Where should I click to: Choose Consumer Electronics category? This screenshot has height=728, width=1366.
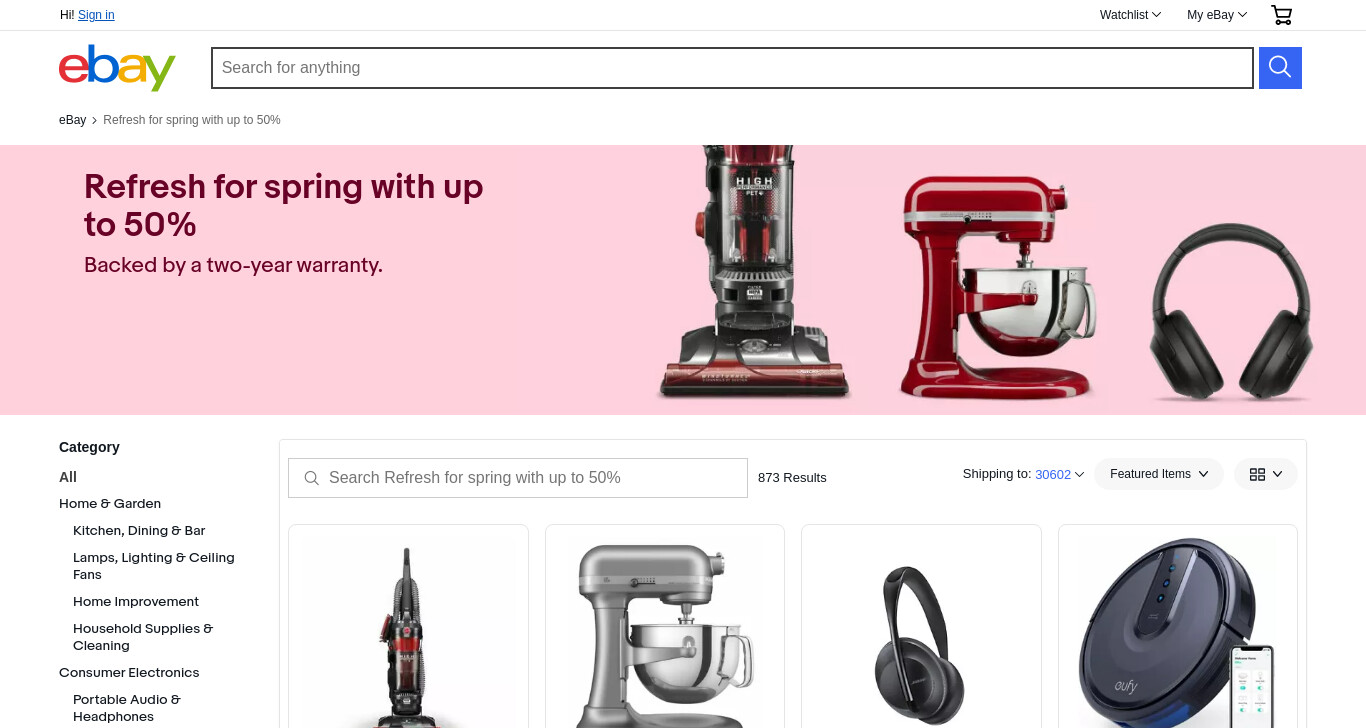tap(129, 673)
